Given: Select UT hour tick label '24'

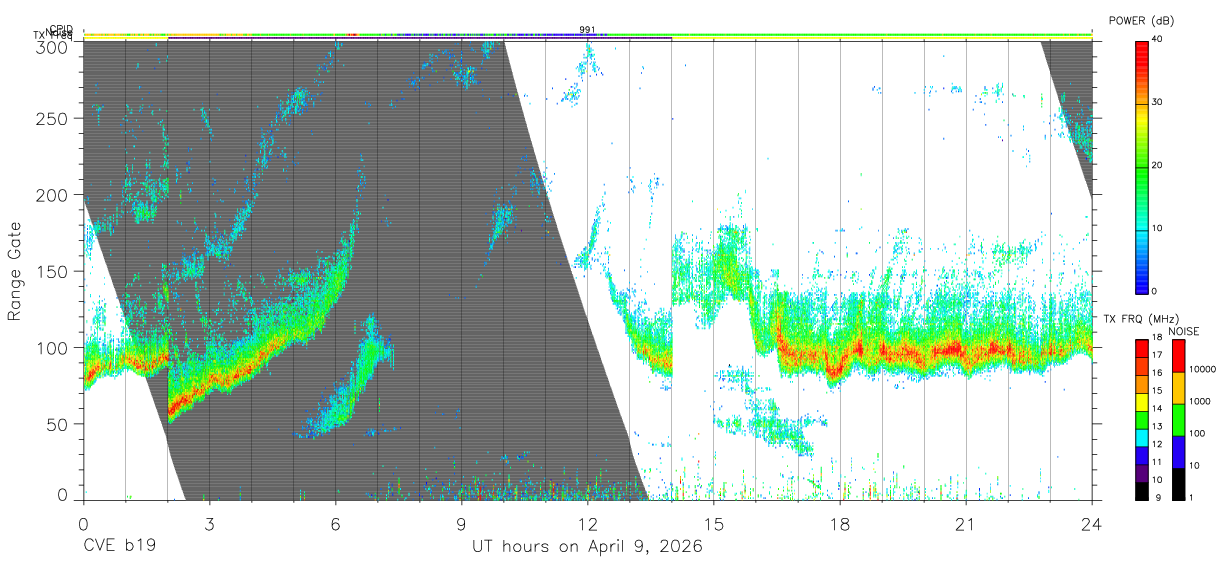Looking at the screenshot, I should 1091,523.
